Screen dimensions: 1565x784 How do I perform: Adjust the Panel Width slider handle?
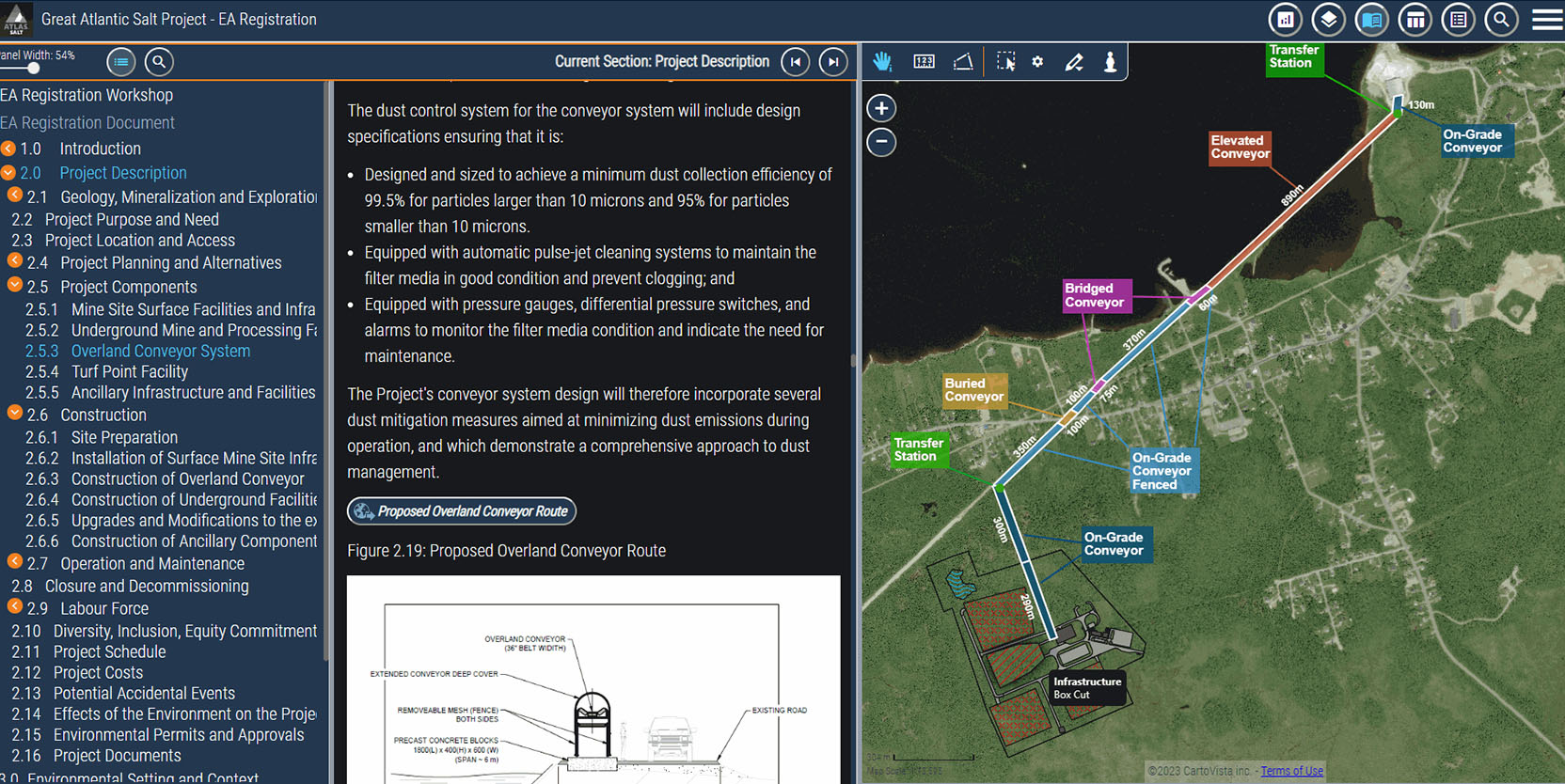coord(34,68)
